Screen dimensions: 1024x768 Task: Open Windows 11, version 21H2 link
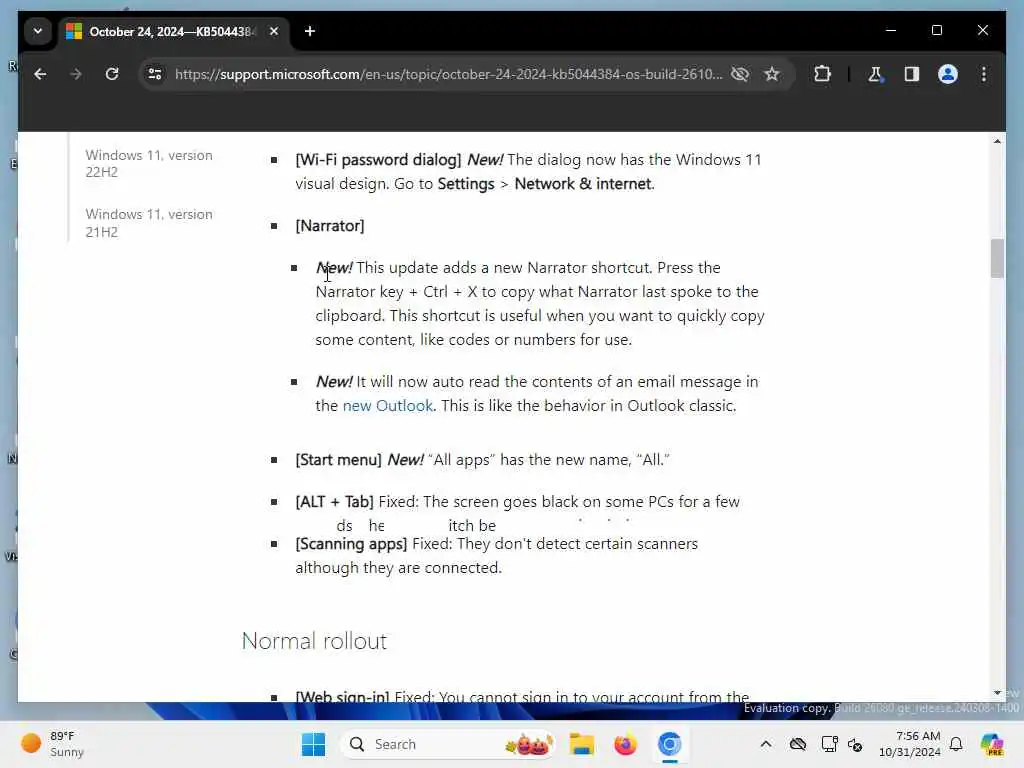point(149,223)
